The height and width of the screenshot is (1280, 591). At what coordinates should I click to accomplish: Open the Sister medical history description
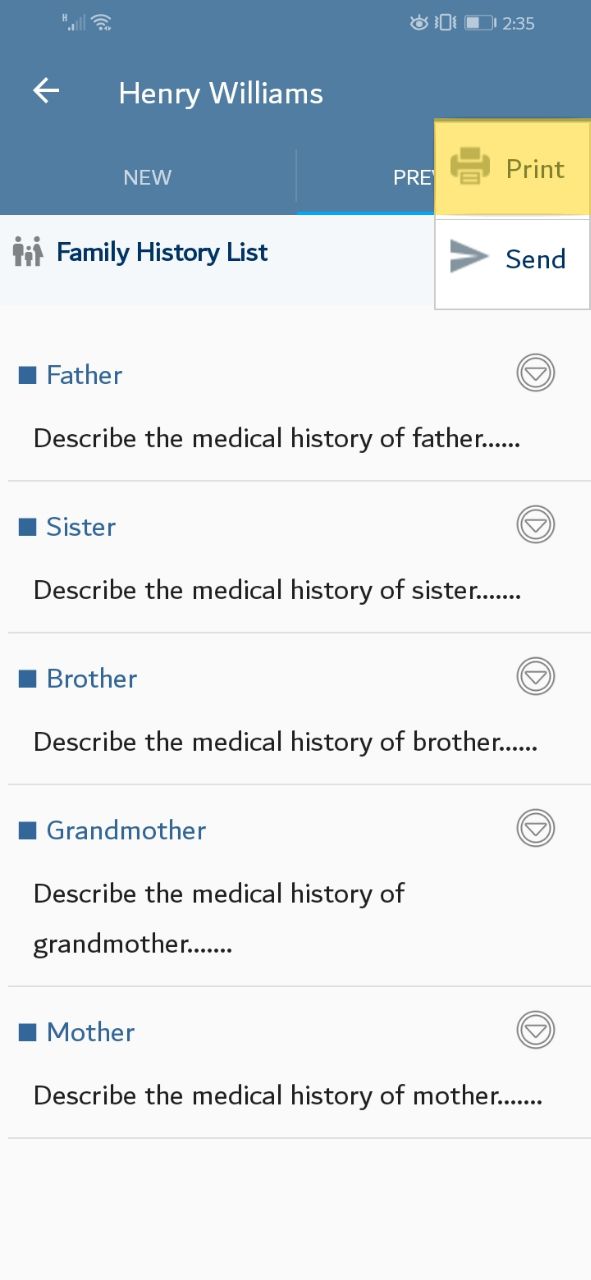[277, 590]
